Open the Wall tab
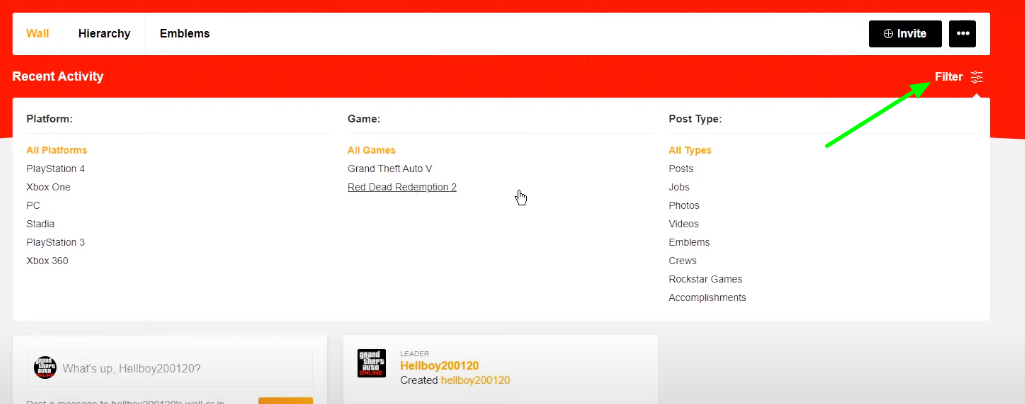Image resolution: width=1025 pixels, height=404 pixels. pos(37,33)
